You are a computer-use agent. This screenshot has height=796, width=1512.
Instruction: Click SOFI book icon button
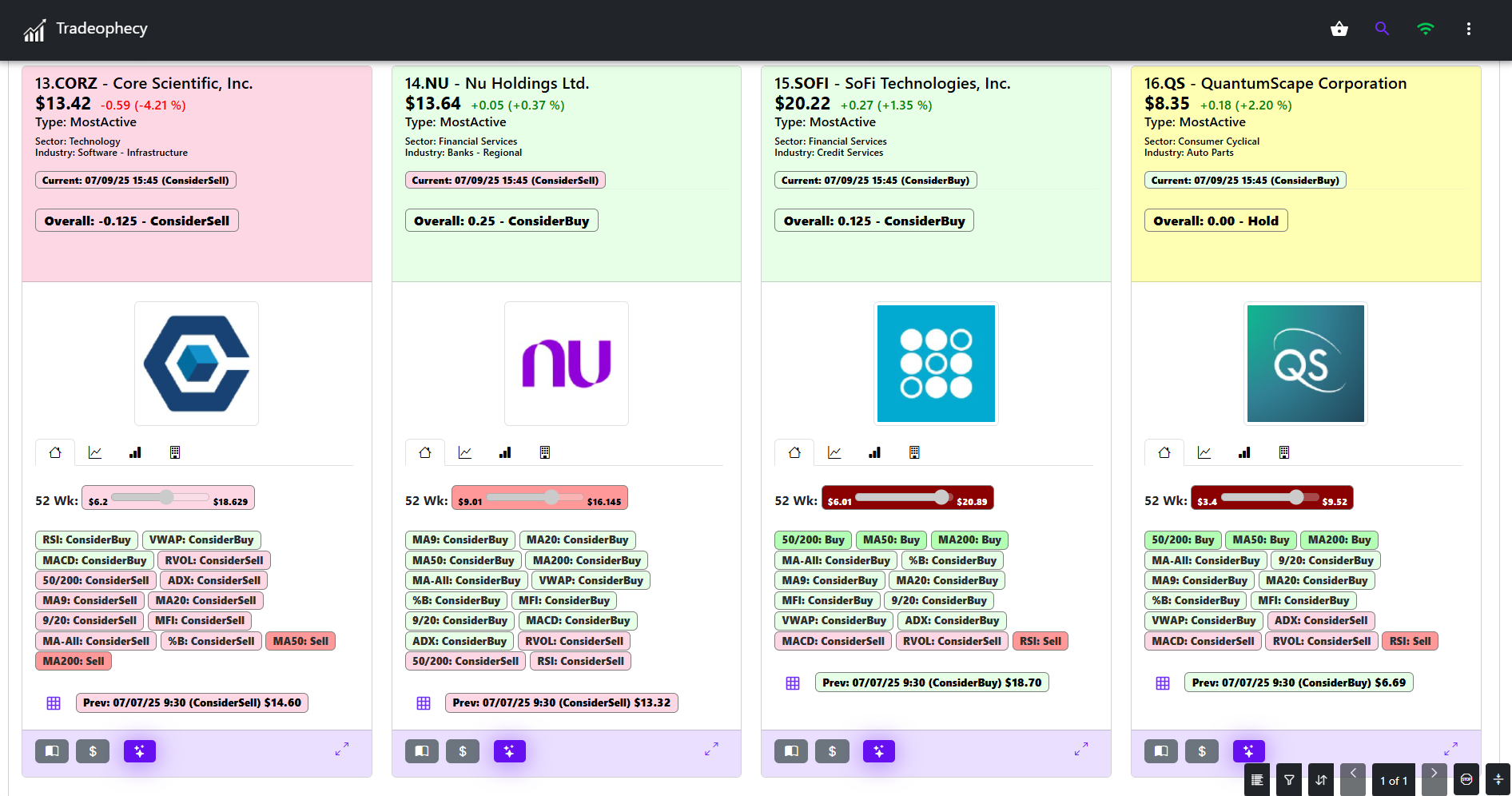791,751
